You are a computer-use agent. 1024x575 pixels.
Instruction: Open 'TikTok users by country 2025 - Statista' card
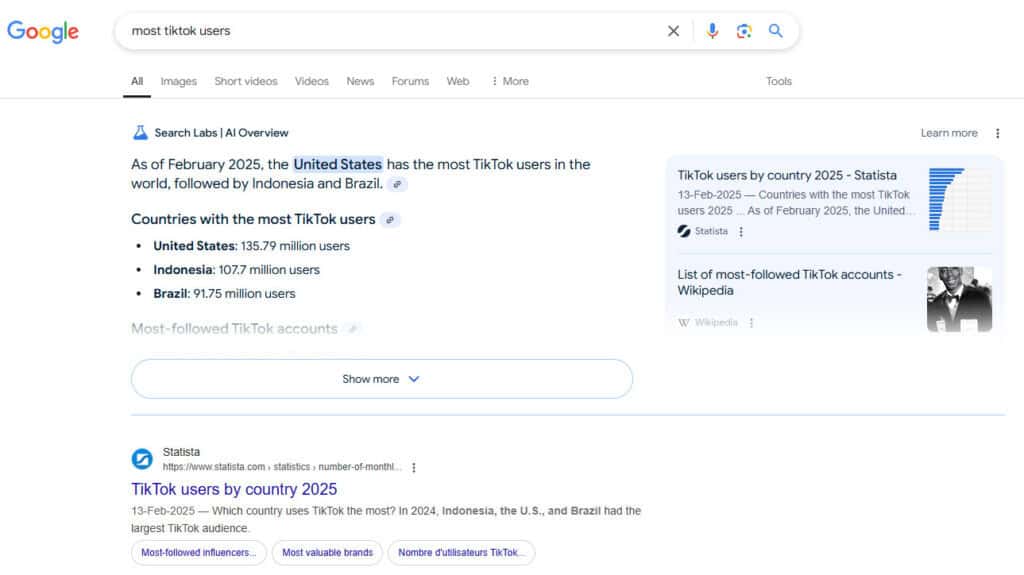tap(786, 176)
